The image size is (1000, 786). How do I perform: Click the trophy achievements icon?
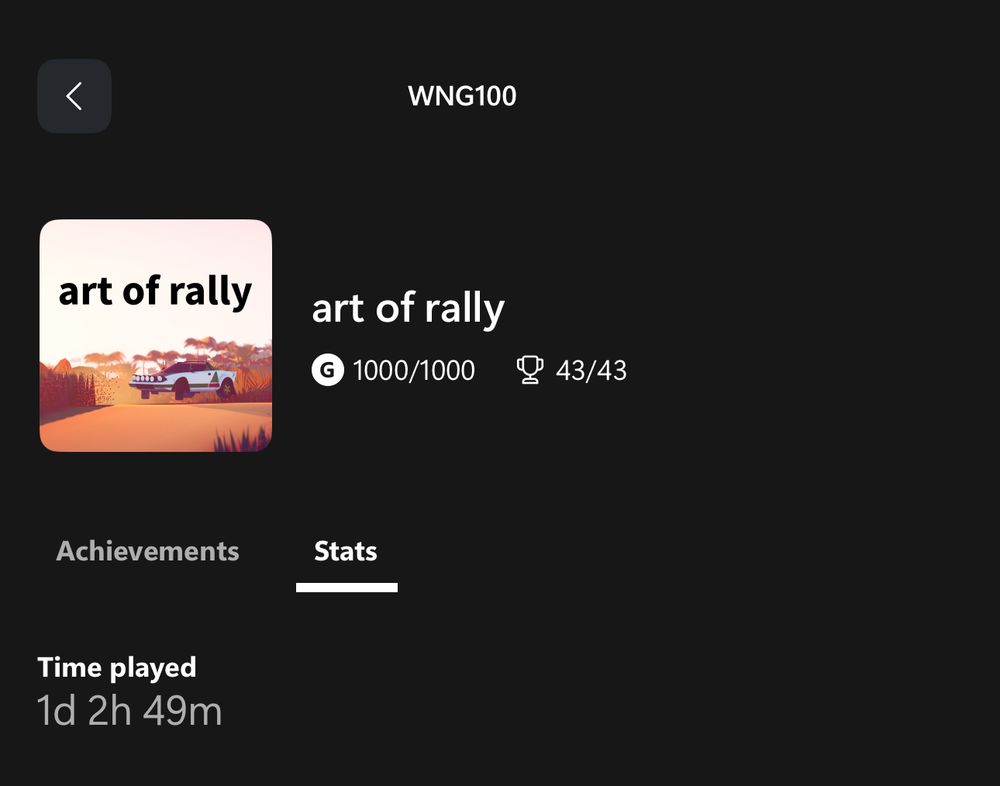click(x=530, y=371)
